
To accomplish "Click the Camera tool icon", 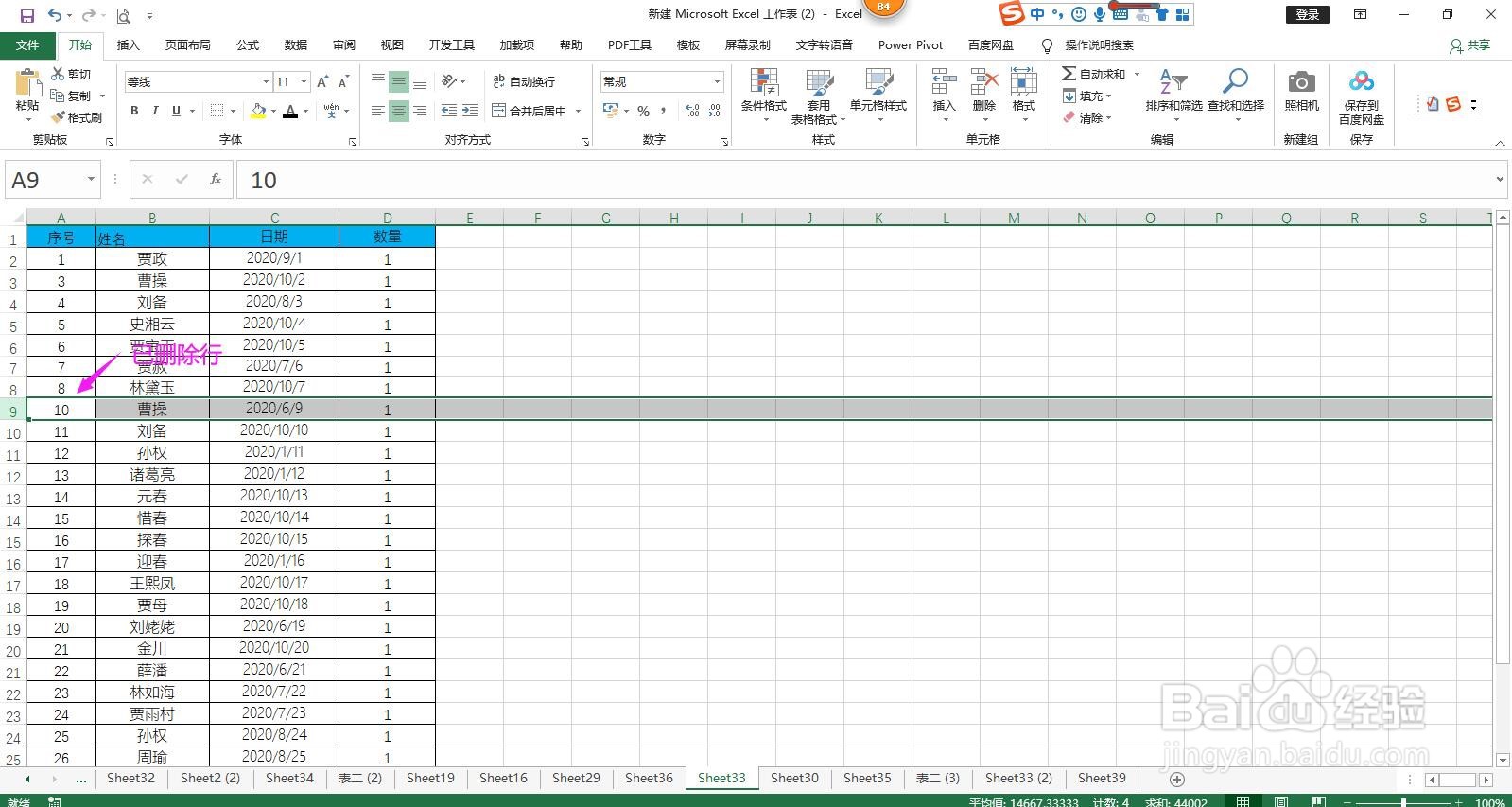I will click(1302, 82).
